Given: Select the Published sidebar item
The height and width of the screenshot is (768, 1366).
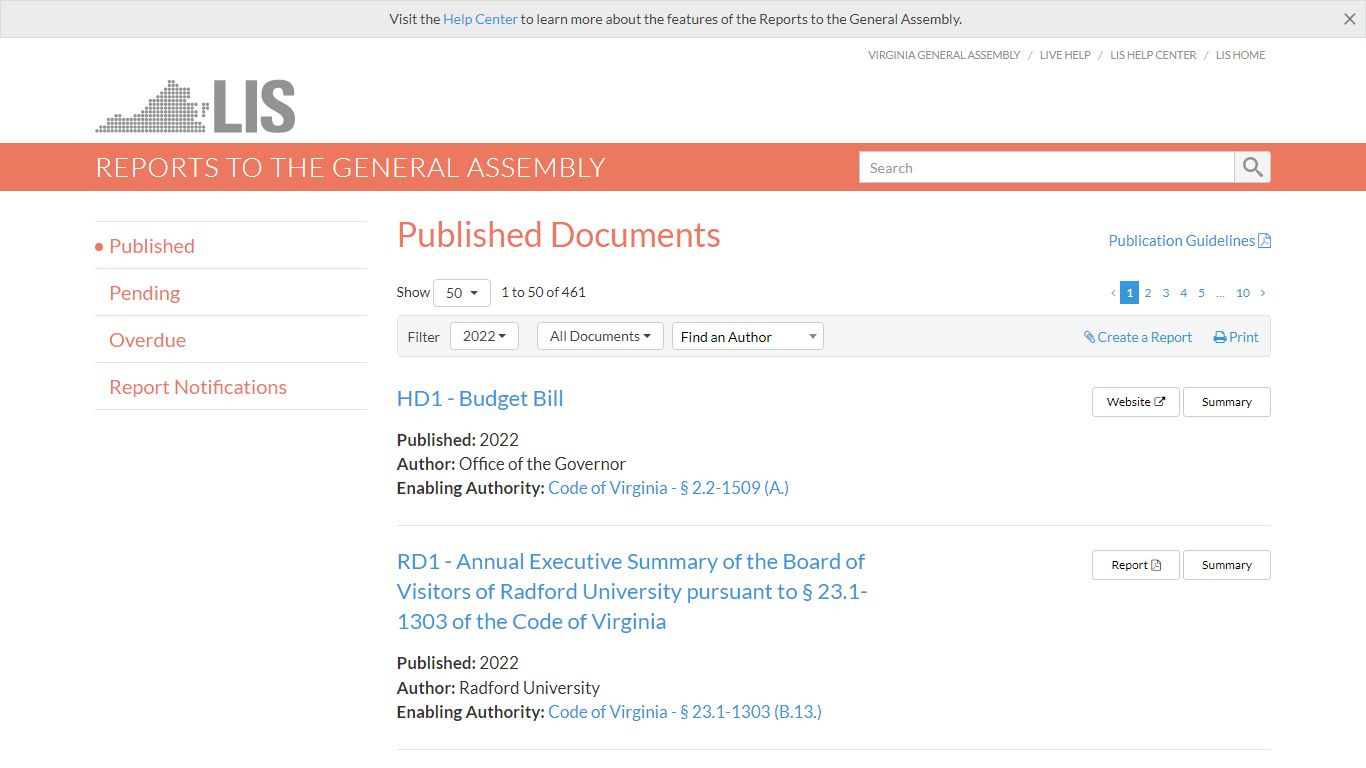Looking at the screenshot, I should 152,246.
